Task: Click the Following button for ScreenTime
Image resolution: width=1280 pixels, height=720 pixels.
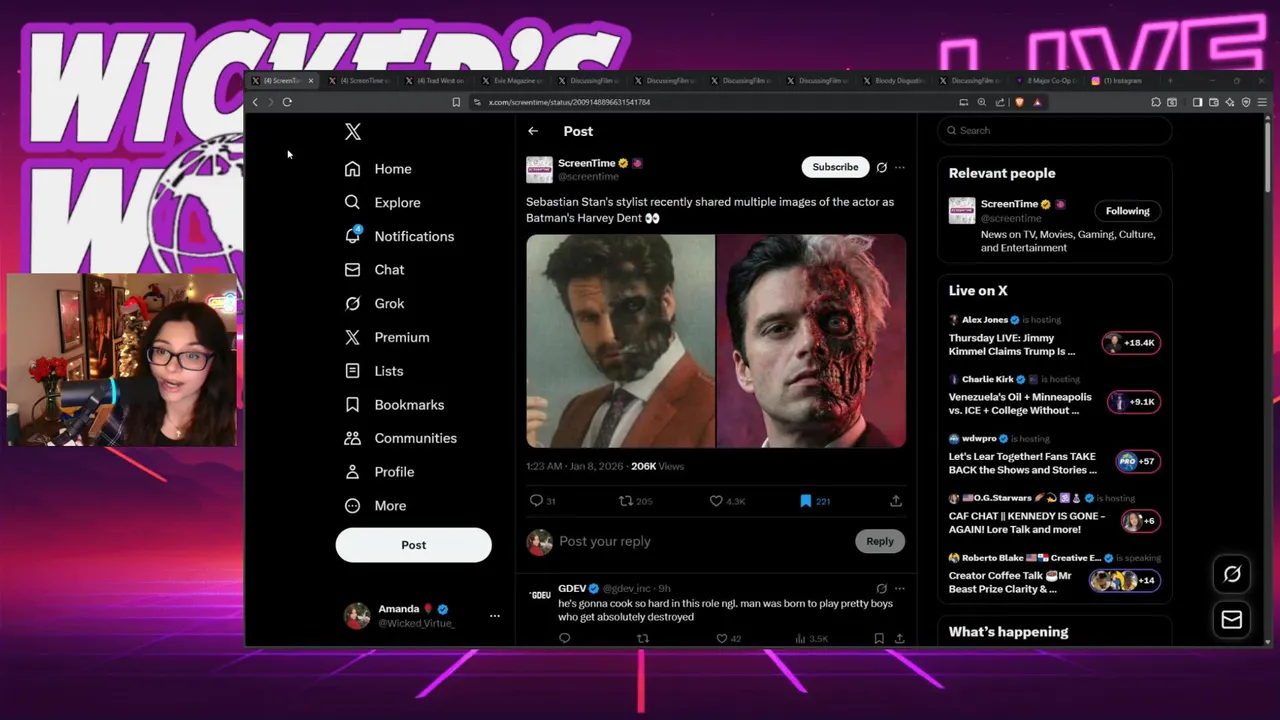Action: [x=1127, y=211]
